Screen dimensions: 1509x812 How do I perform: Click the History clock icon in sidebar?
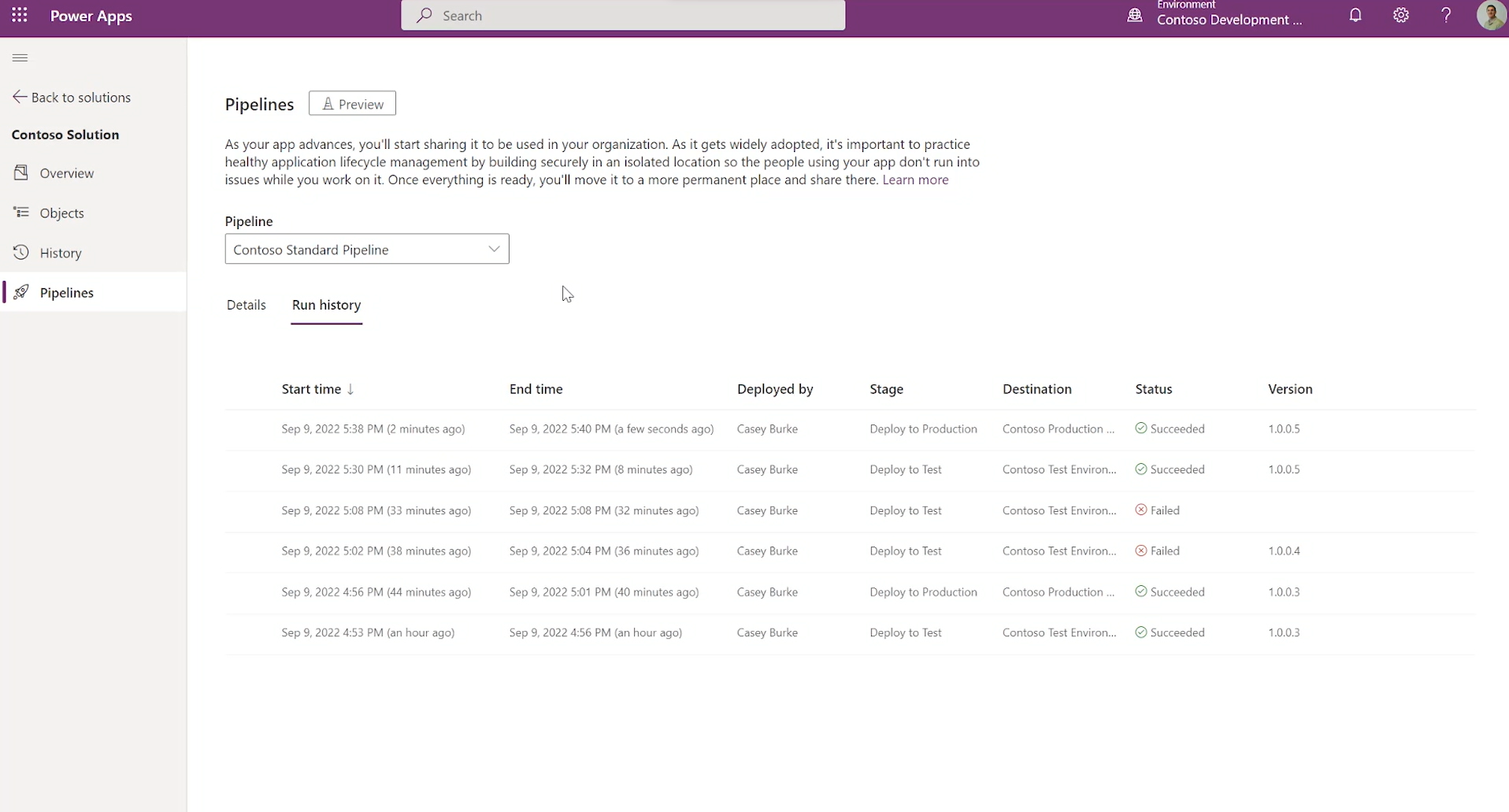21,252
